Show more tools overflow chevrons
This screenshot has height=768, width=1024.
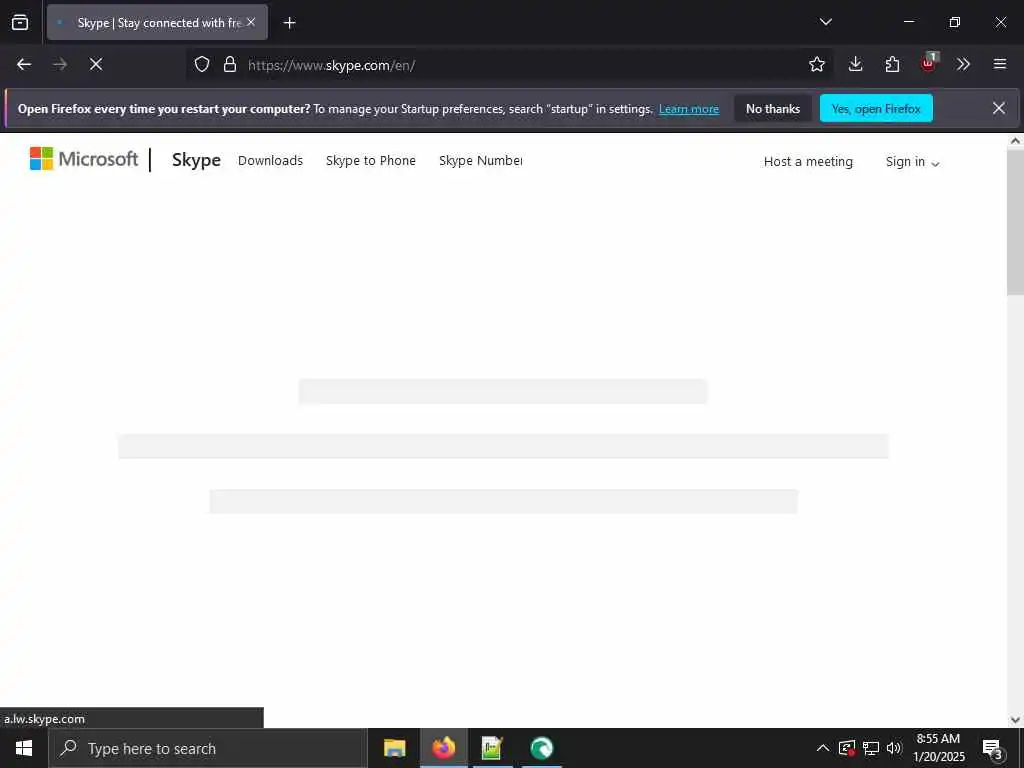[x=963, y=64]
